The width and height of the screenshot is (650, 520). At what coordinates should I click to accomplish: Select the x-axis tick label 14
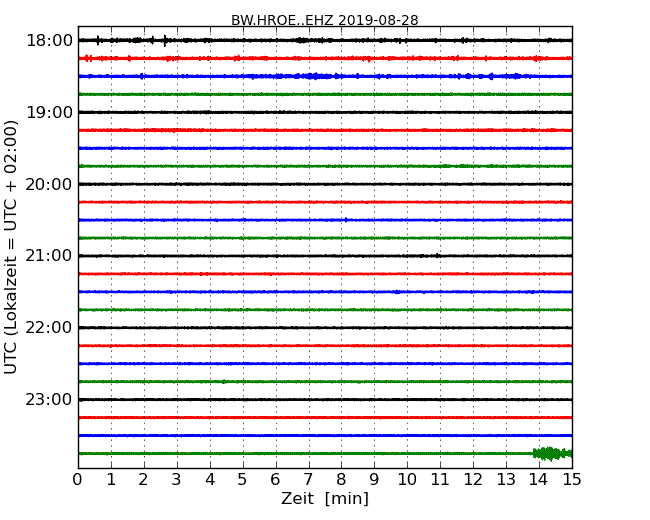tap(539, 480)
